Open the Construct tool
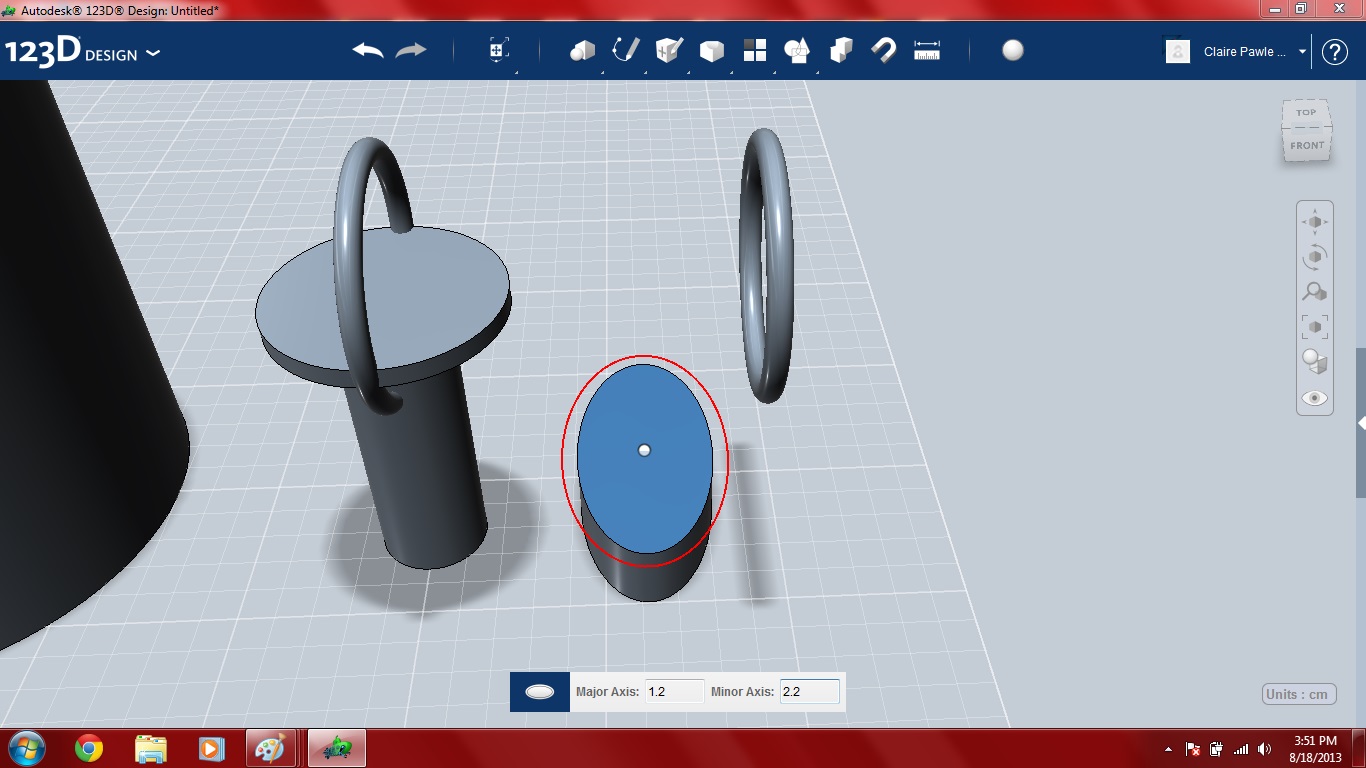Image resolution: width=1366 pixels, height=768 pixels. pos(669,51)
